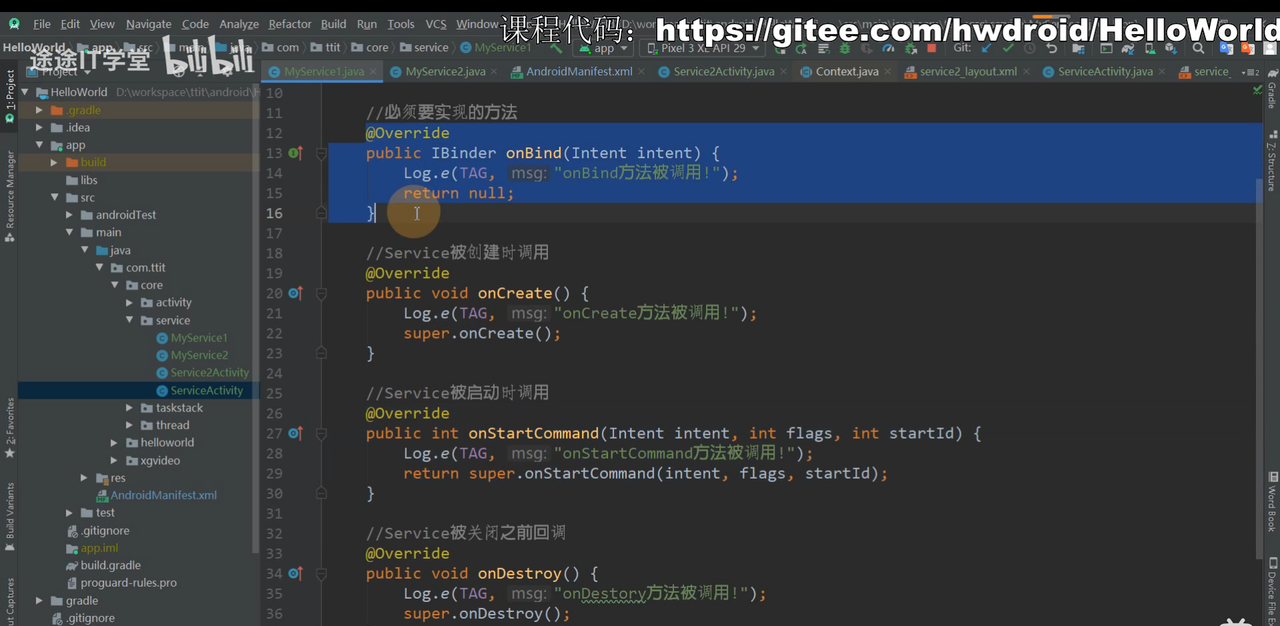Open the SDK Manager icon

tap(1170, 47)
